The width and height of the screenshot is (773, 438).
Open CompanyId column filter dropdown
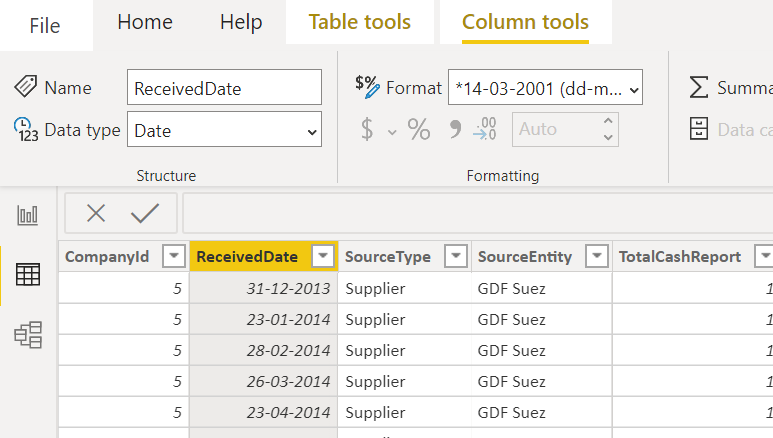[x=174, y=256]
